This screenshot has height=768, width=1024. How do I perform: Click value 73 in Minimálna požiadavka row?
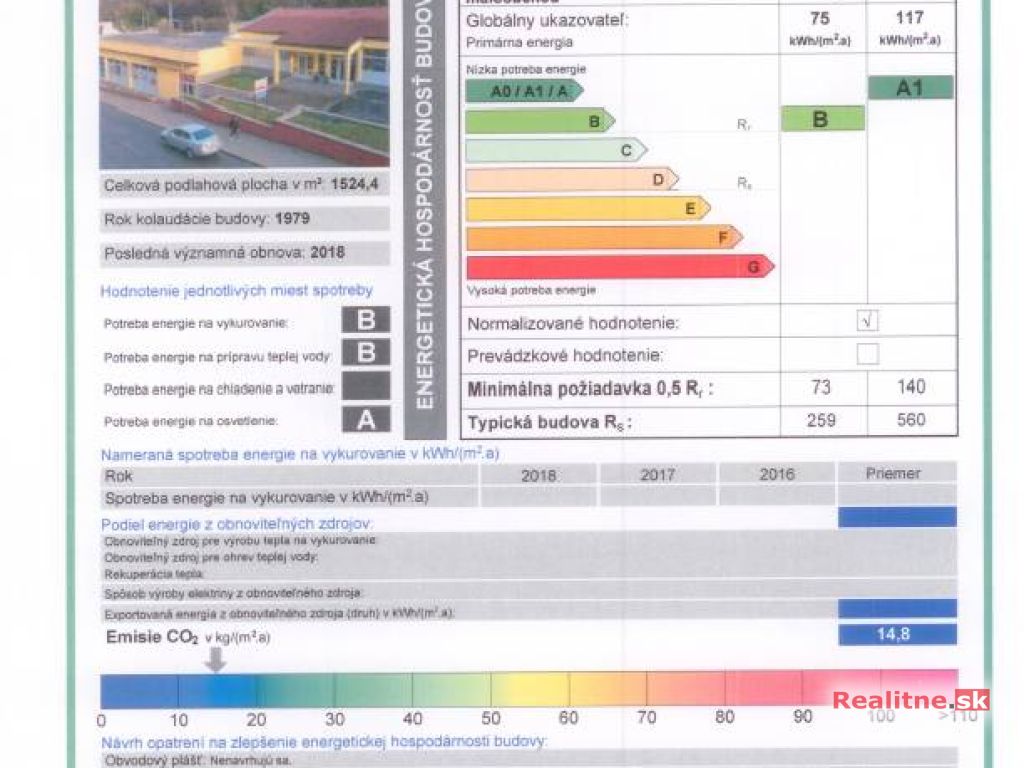[821, 387]
